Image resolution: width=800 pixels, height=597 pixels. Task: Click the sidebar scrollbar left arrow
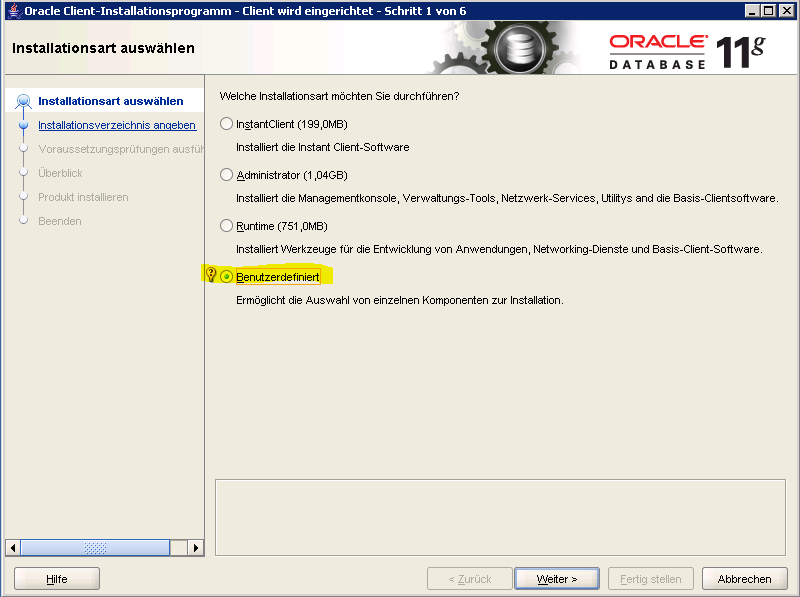[13, 548]
